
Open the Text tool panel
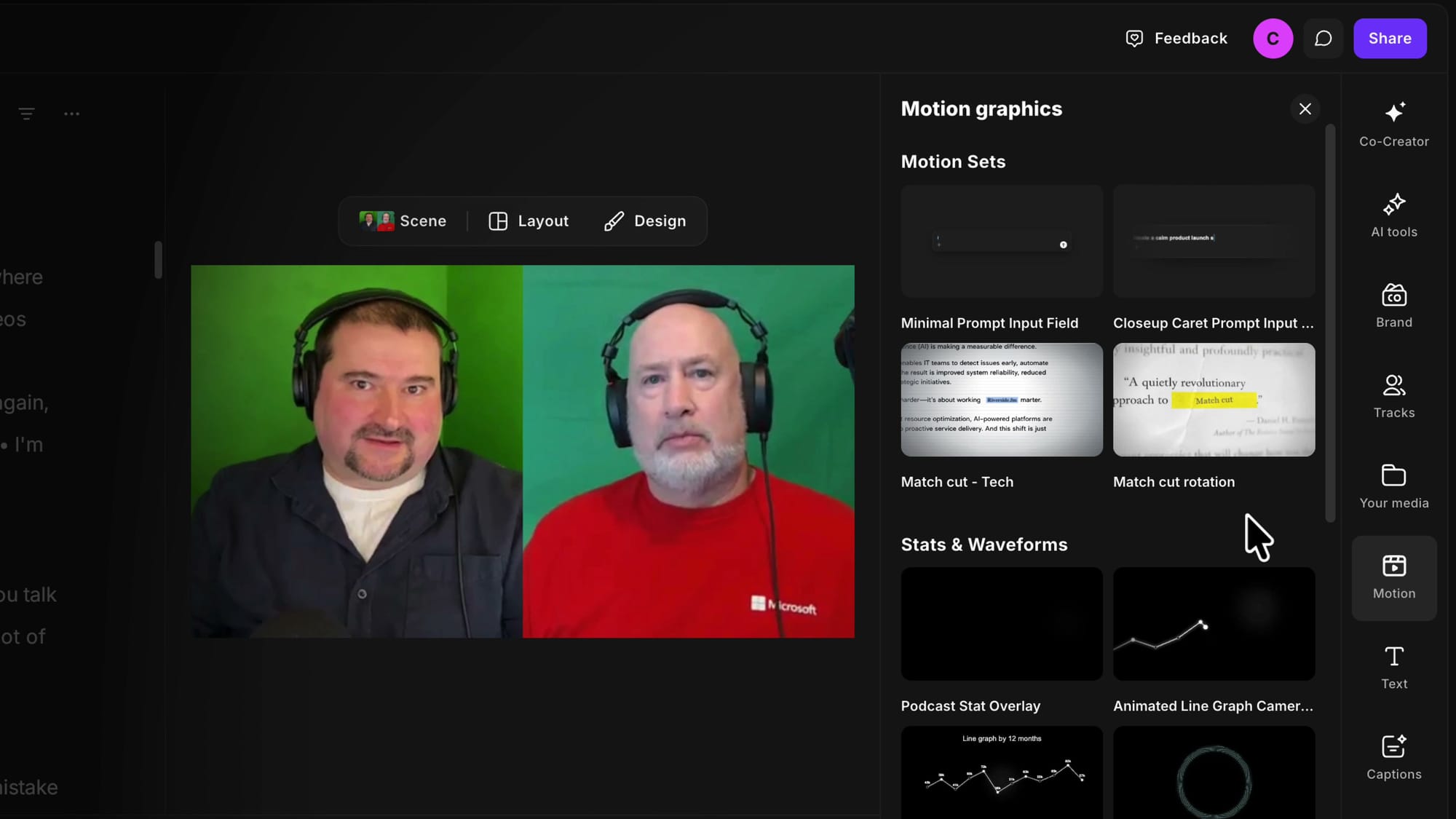click(1393, 668)
